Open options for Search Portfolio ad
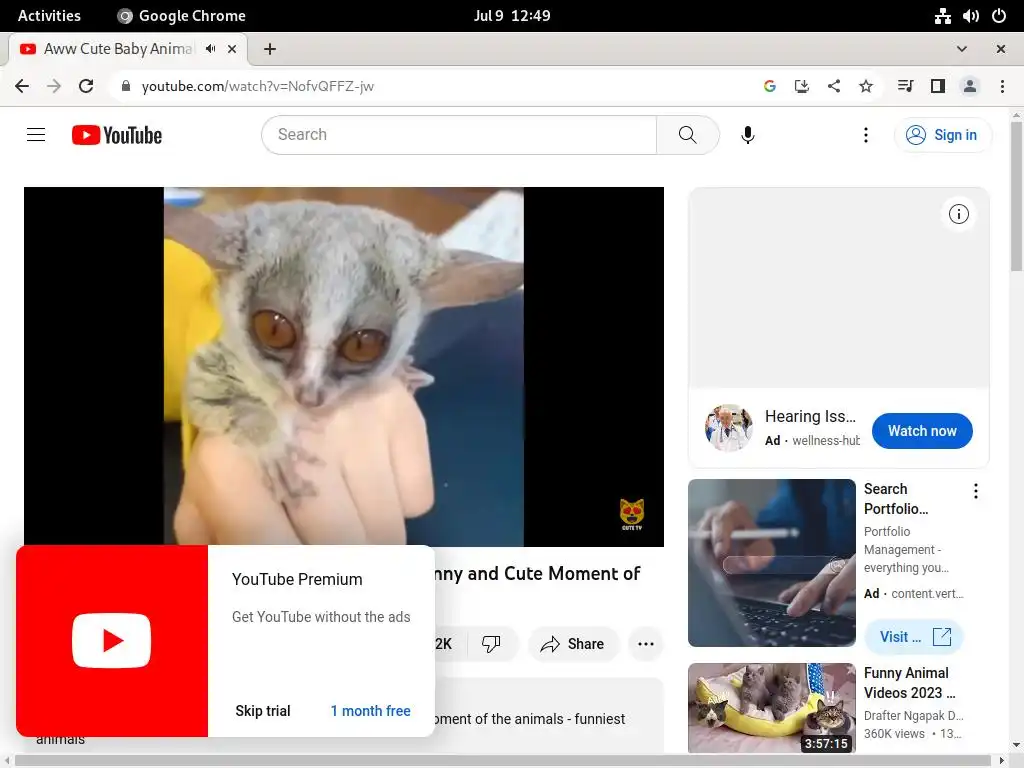1024x768 pixels. point(975,491)
